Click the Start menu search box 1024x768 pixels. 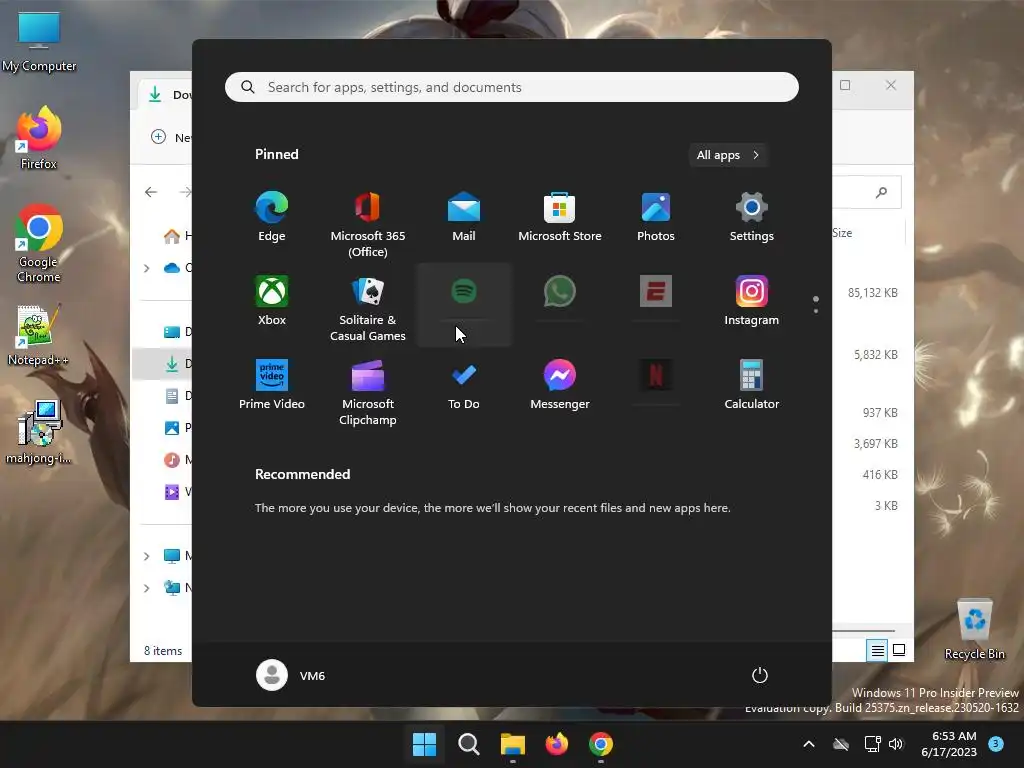(511, 87)
